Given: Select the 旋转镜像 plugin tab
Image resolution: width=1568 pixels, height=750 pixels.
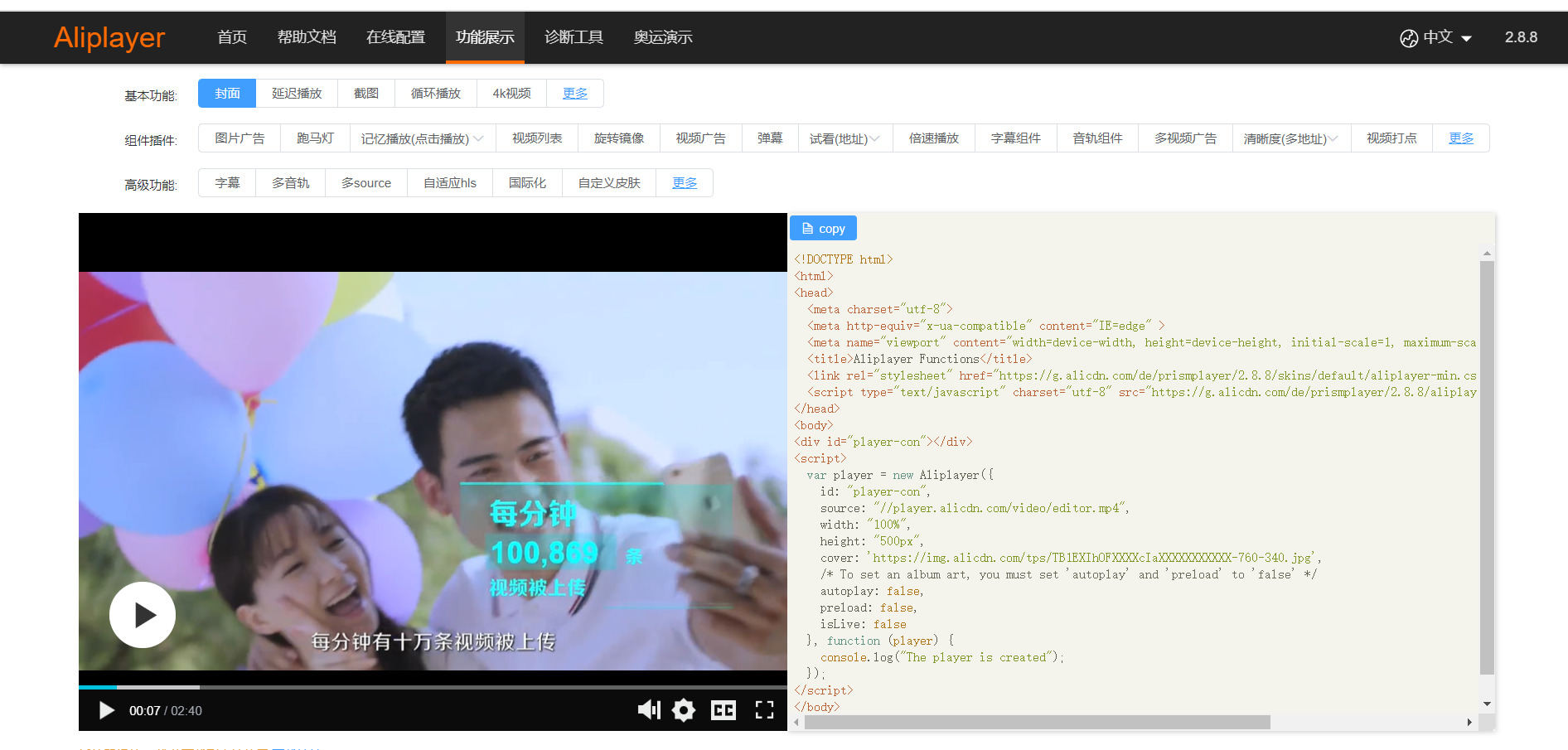Looking at the screenshot, I should [619, 138].
